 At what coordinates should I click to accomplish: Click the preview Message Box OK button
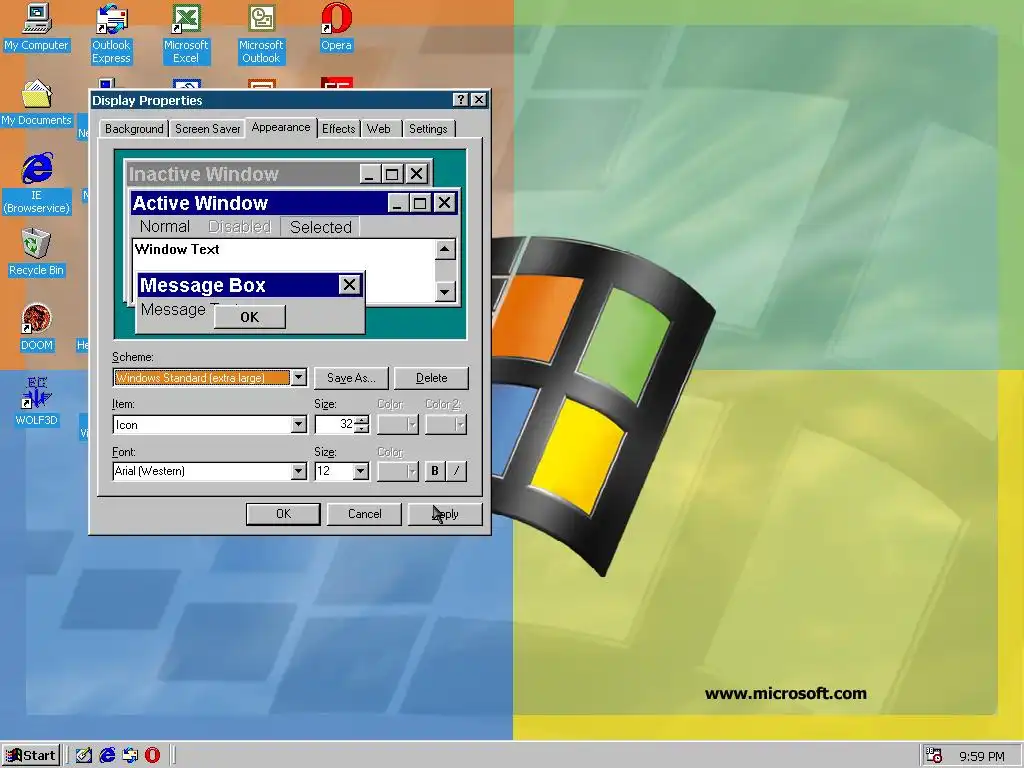249,317
